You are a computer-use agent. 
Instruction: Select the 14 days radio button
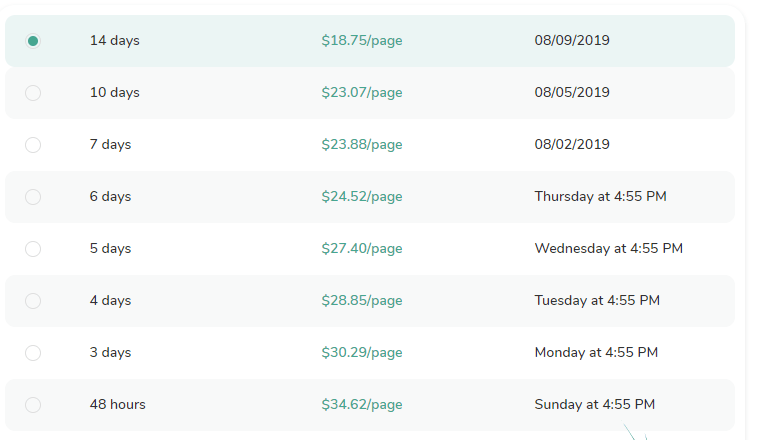pyautogui.click(x=33, y=41)
